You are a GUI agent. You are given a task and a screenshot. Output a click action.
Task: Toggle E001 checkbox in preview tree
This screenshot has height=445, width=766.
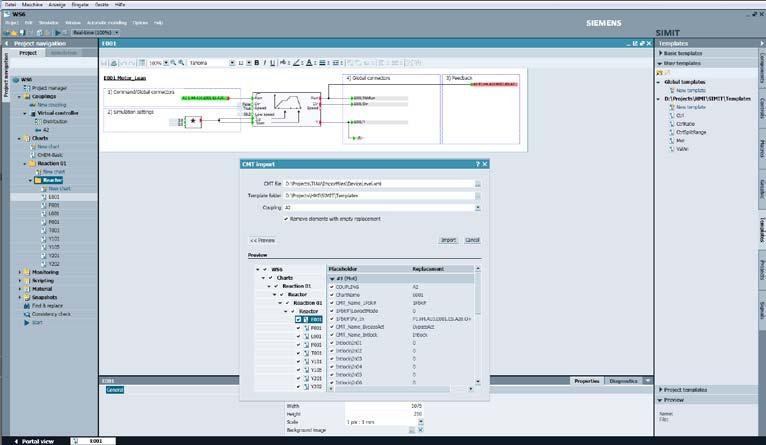(298, 319)
